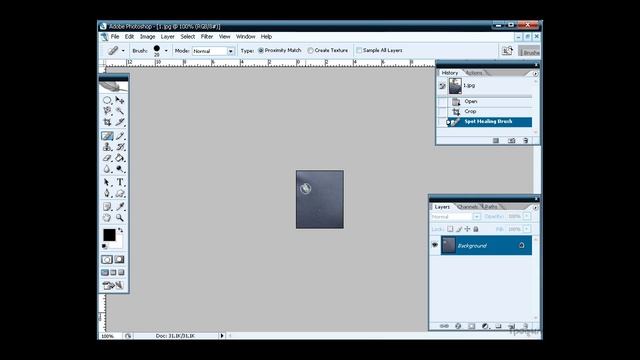The width and height of the screenshot is (640, 360).
Task: Select the Spot Healing Brush tool in toolbox
Action: click(107, 136)
